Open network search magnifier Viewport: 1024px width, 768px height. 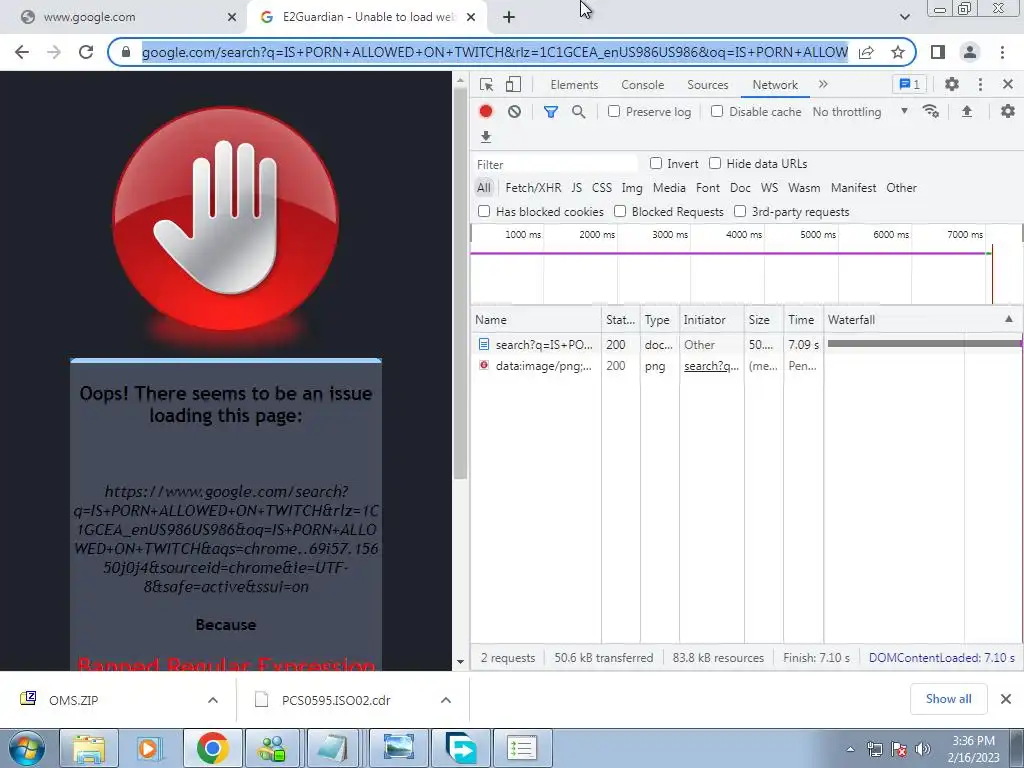click(579, 112)
